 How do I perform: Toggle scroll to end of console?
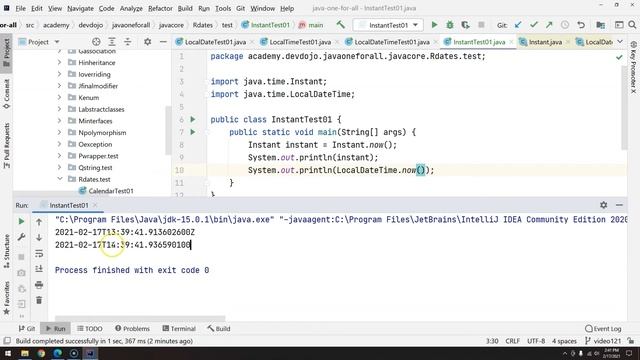[39, 269]
